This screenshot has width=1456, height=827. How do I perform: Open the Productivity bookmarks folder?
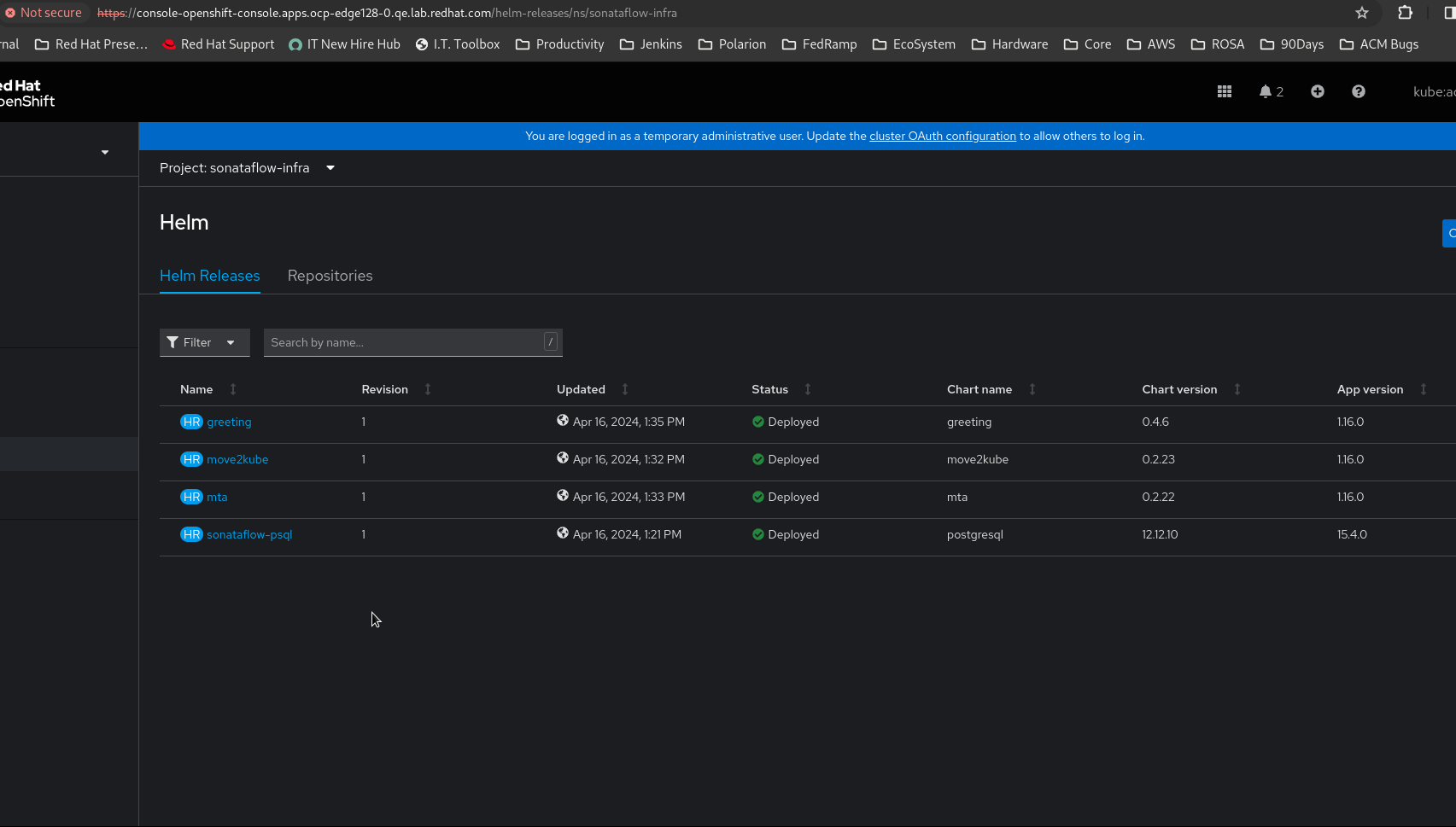(559, 44)
